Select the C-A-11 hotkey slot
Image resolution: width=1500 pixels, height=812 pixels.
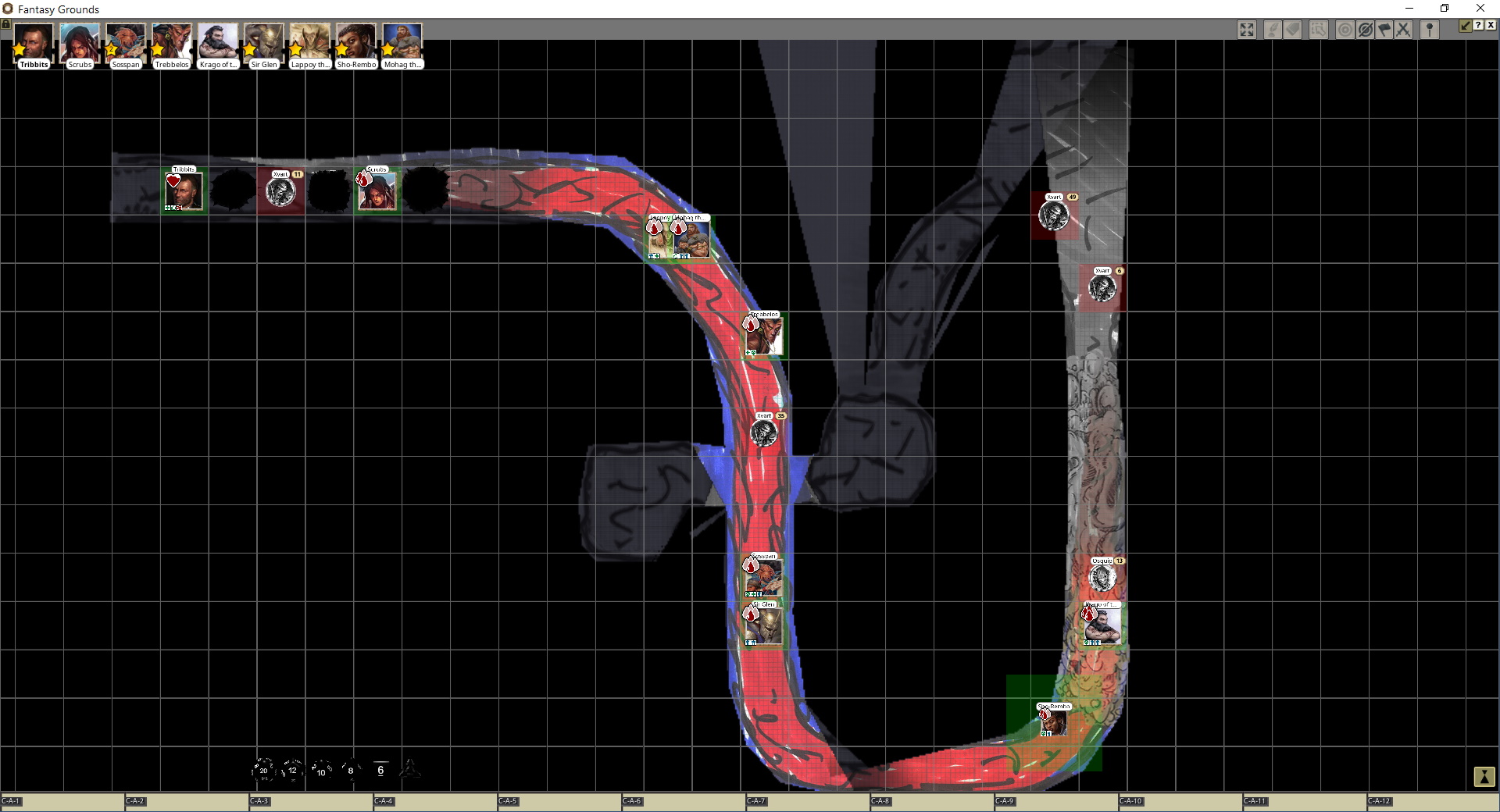[x=1304, y=802]
